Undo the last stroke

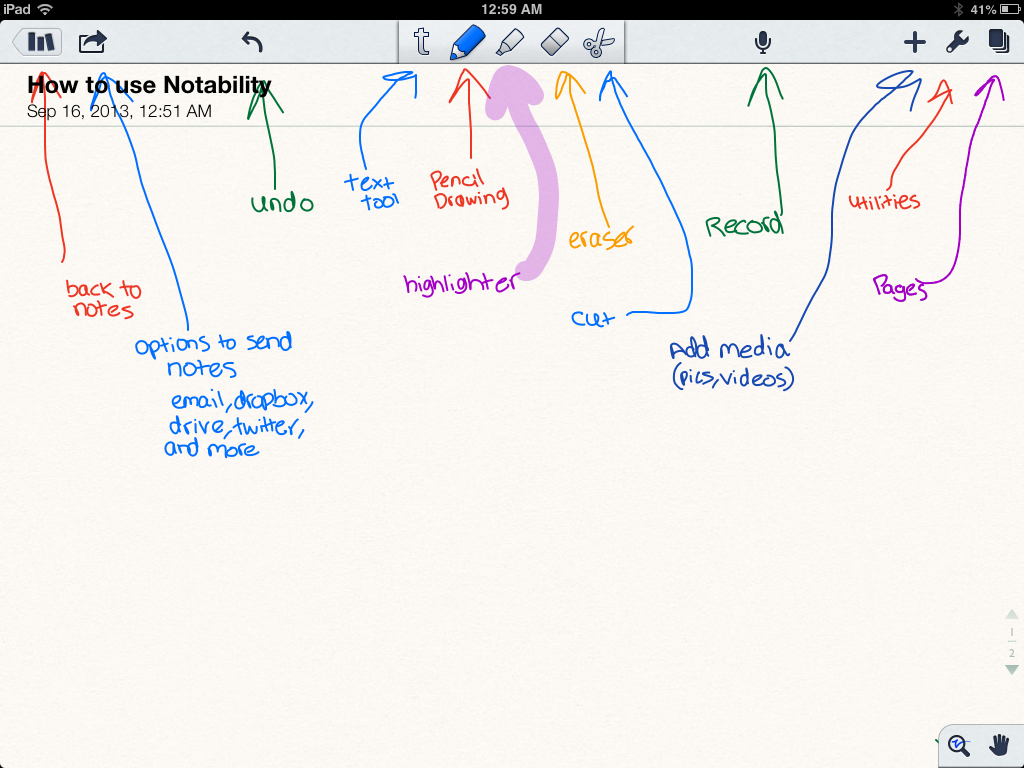coord(252,42)
